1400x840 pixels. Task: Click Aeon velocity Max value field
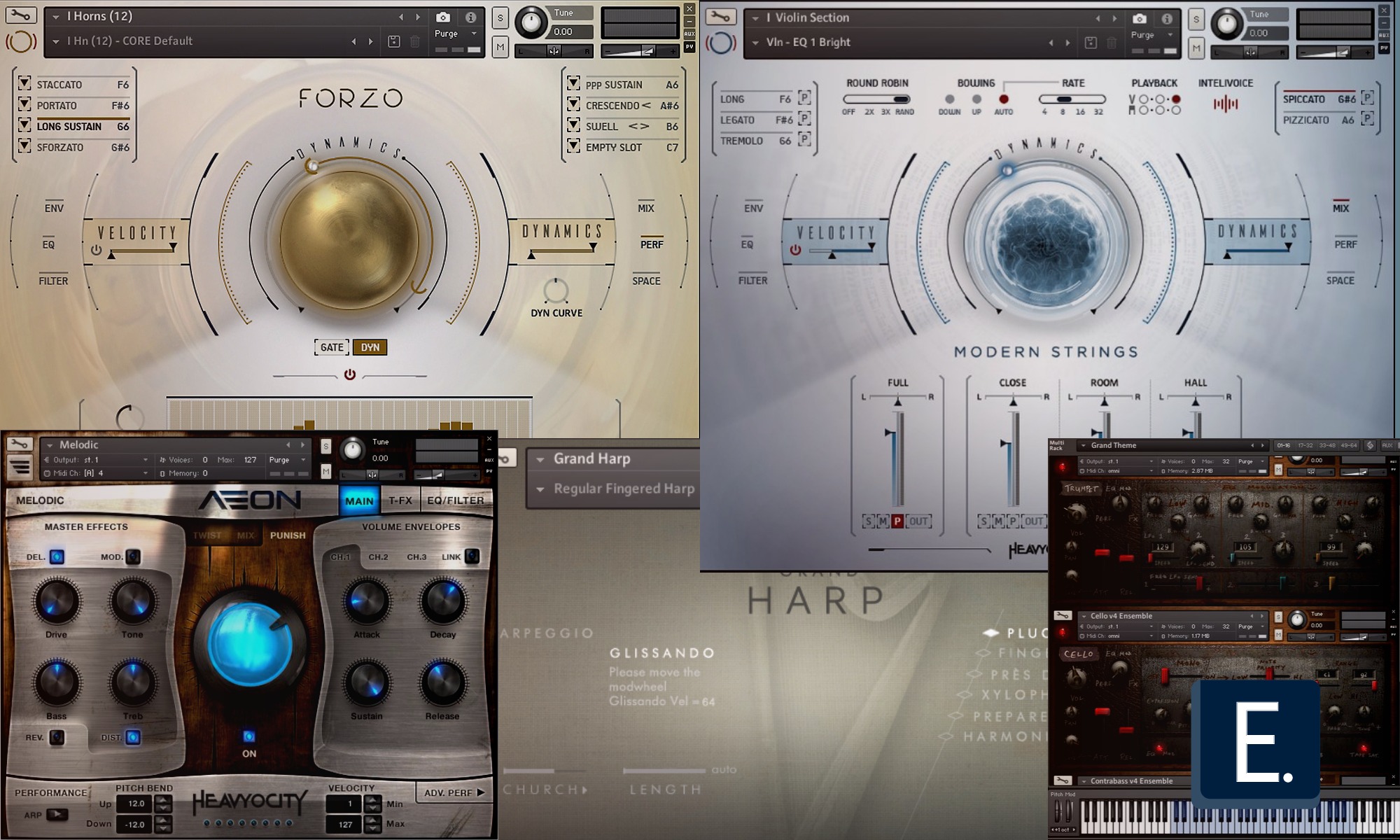tap(345, 824)
